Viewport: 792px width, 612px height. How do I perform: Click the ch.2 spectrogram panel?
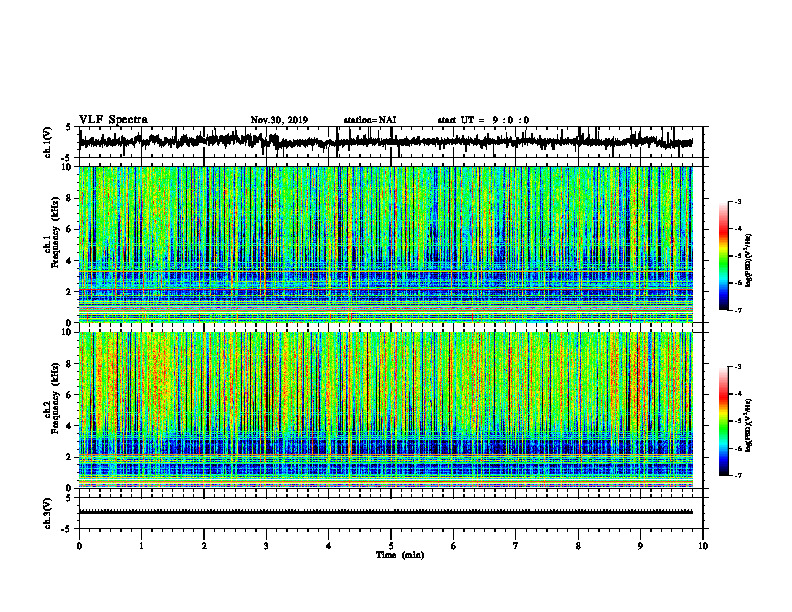(385, 410)
